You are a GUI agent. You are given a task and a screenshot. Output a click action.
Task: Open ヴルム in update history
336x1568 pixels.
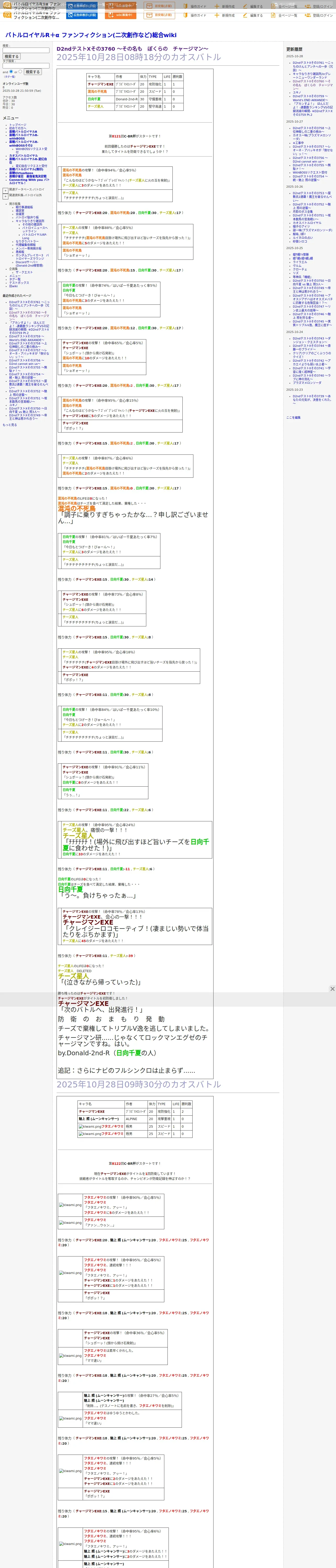point(297,266)
